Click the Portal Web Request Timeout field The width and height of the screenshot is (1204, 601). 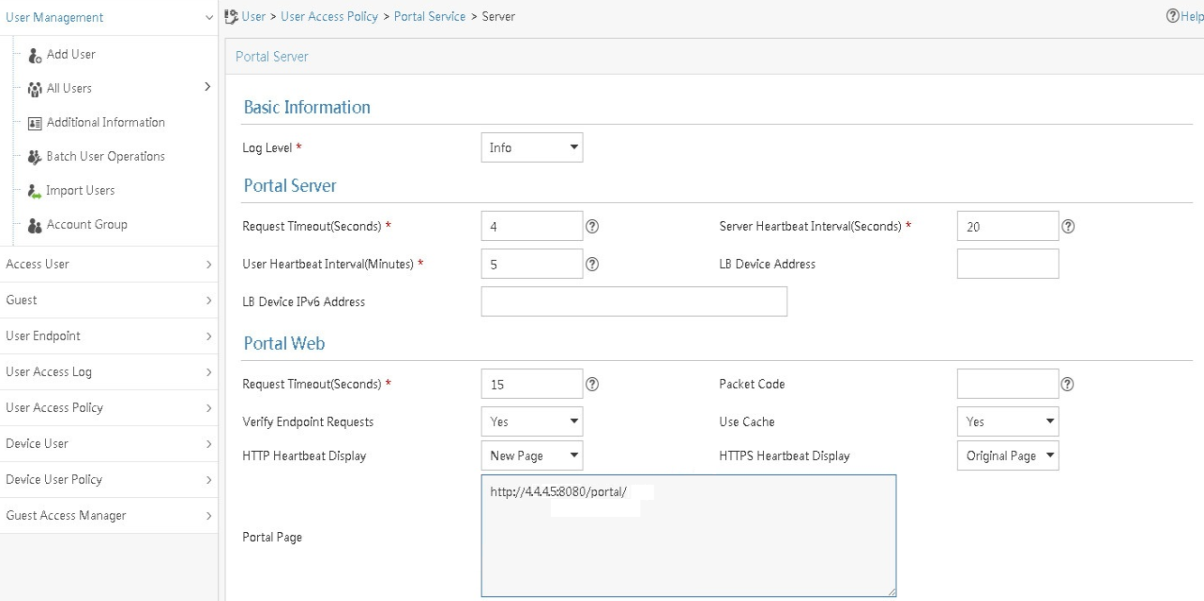[532, 384]
